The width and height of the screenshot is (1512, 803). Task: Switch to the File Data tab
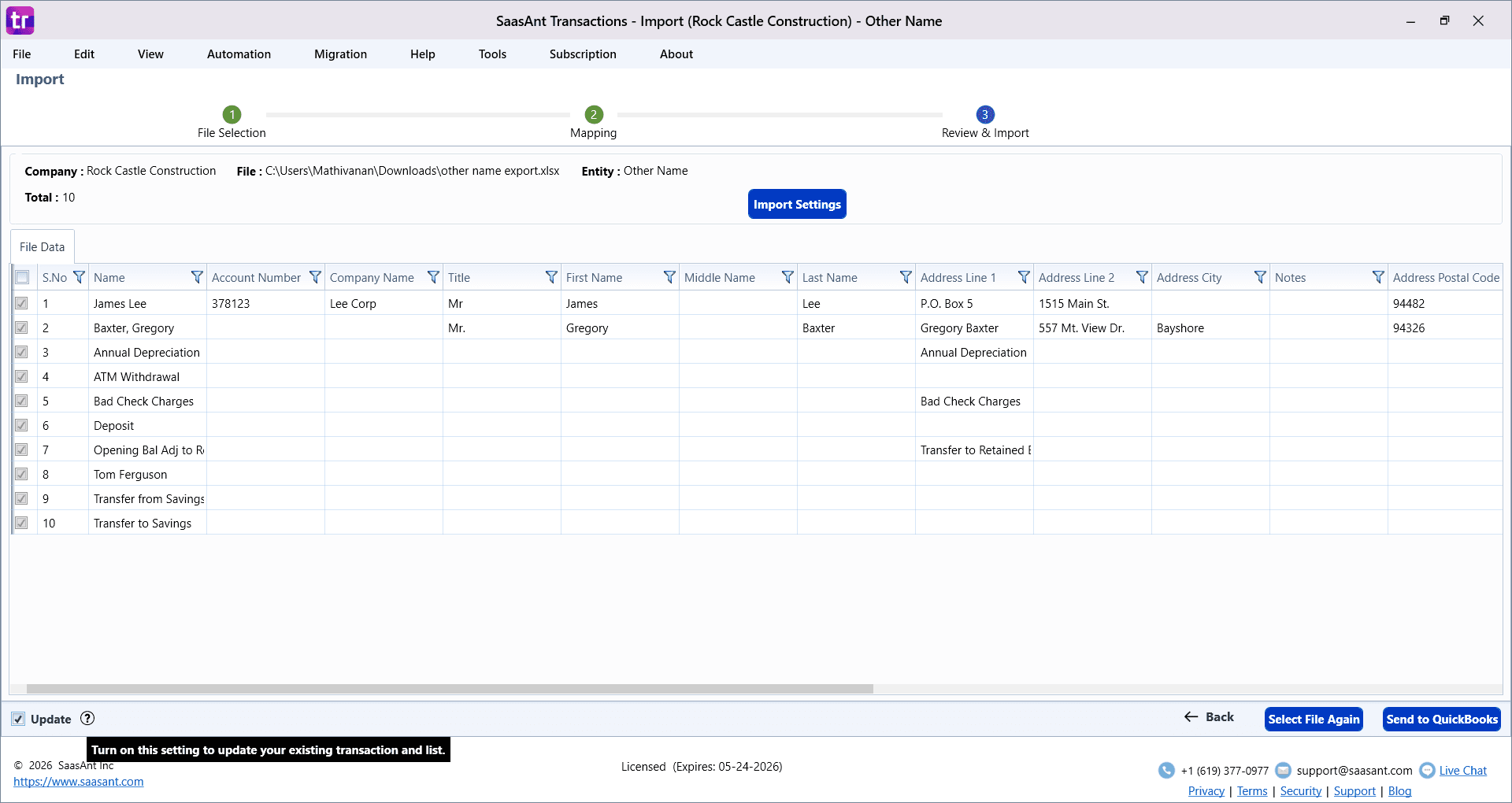(42, 246)
